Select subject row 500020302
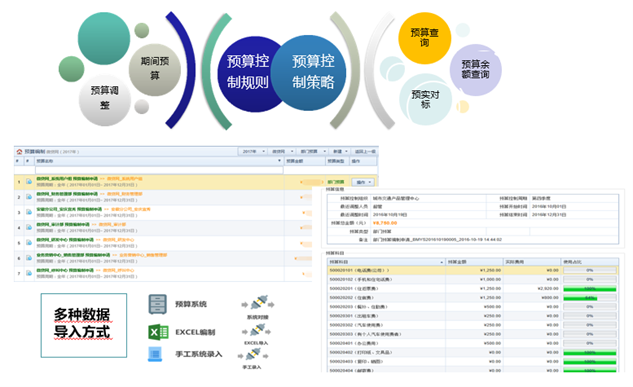 tap(472, 325)
